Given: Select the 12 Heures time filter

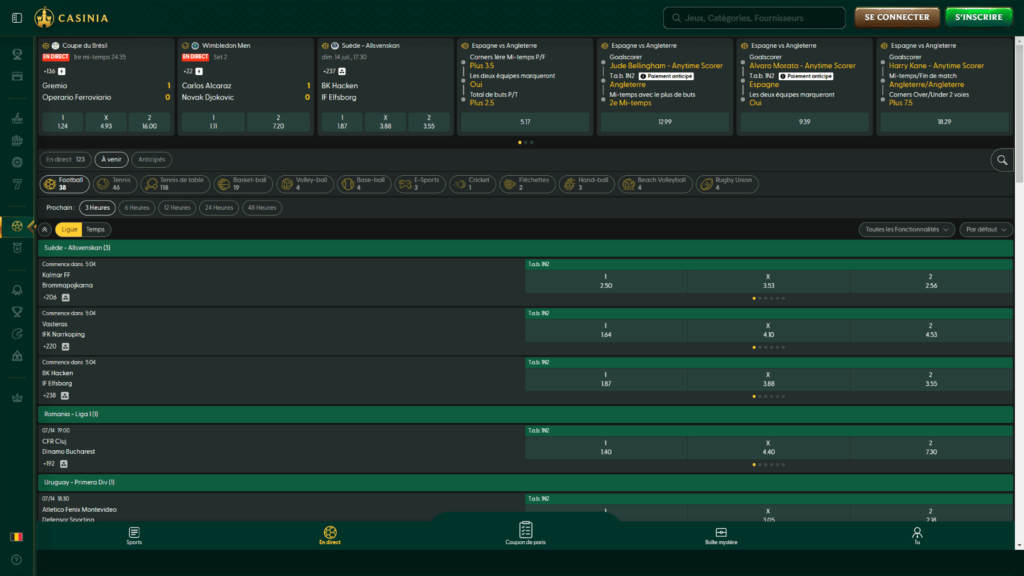Looking at the screenshot, I should [177, 208].
